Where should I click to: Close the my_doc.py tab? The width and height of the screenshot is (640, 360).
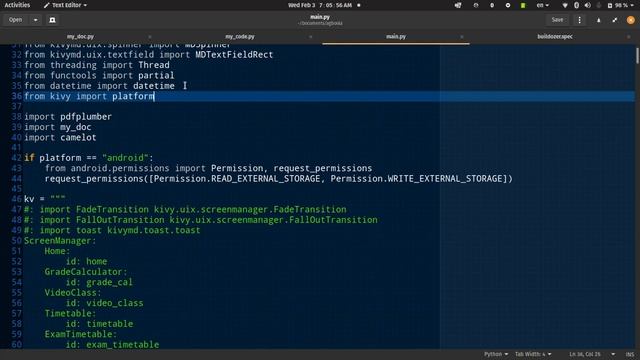point(150,37)
